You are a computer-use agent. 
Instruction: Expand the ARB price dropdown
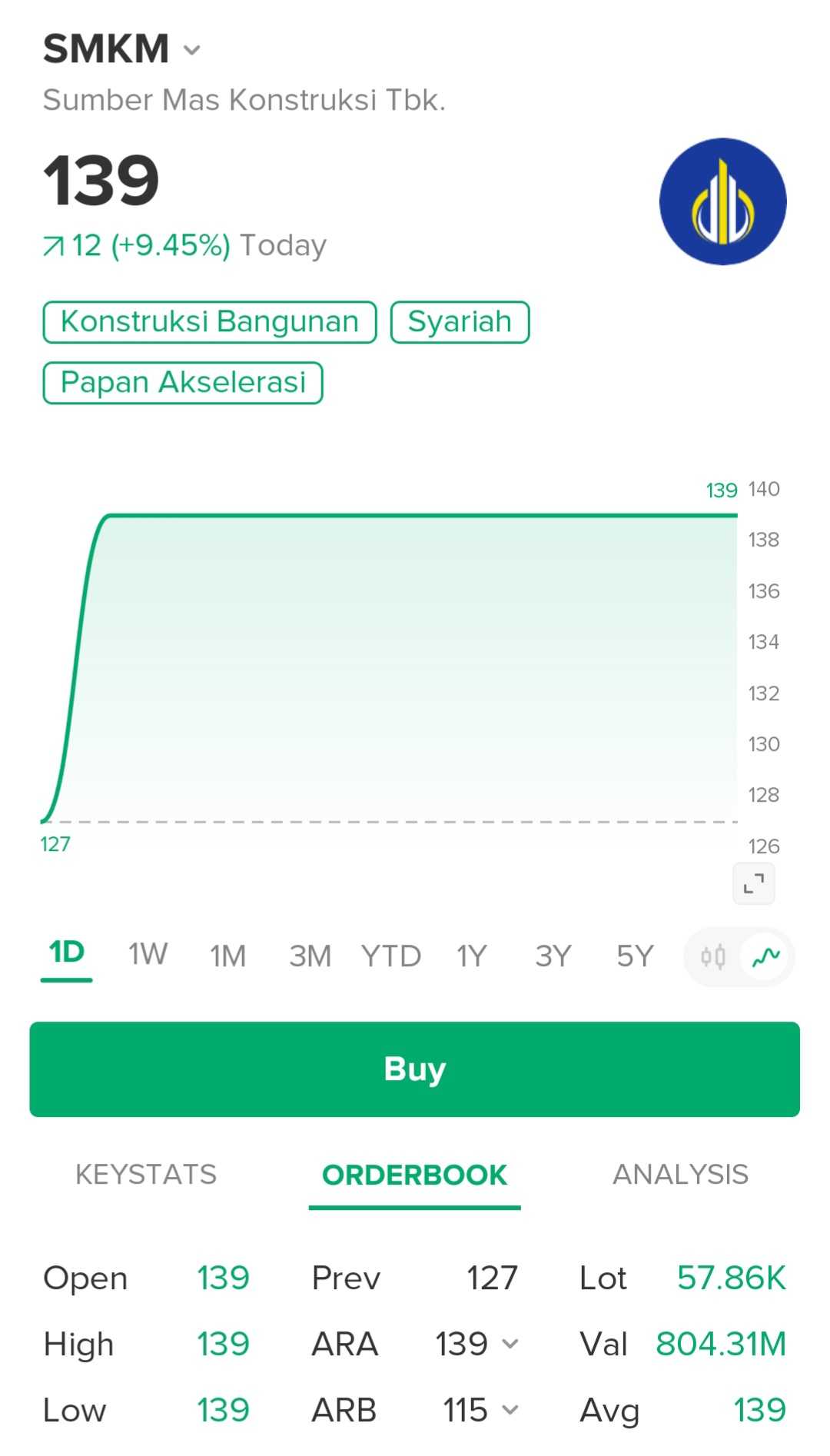point(510,1410)
